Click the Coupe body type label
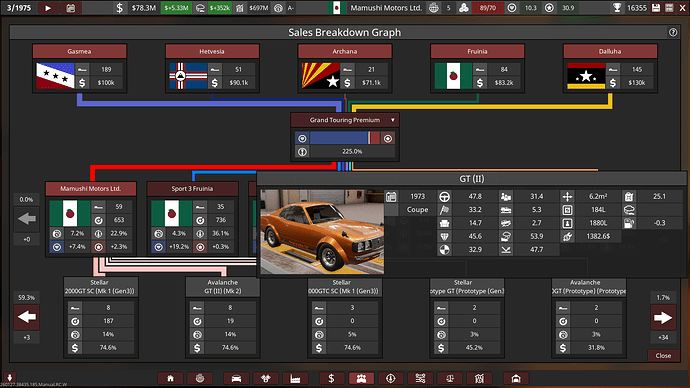 pos(417,210)
